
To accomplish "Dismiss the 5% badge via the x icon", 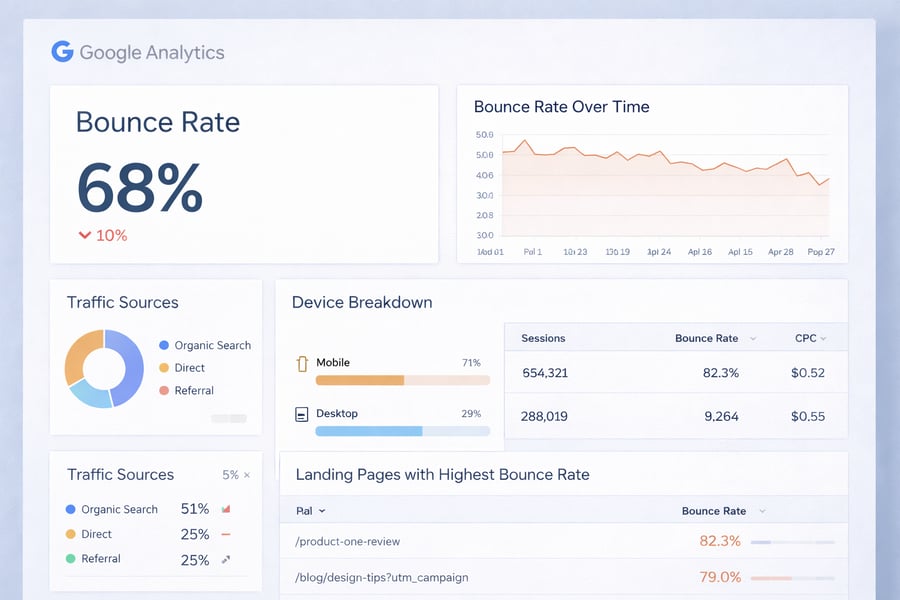I will pyautogui.click(x=246, y=475).
